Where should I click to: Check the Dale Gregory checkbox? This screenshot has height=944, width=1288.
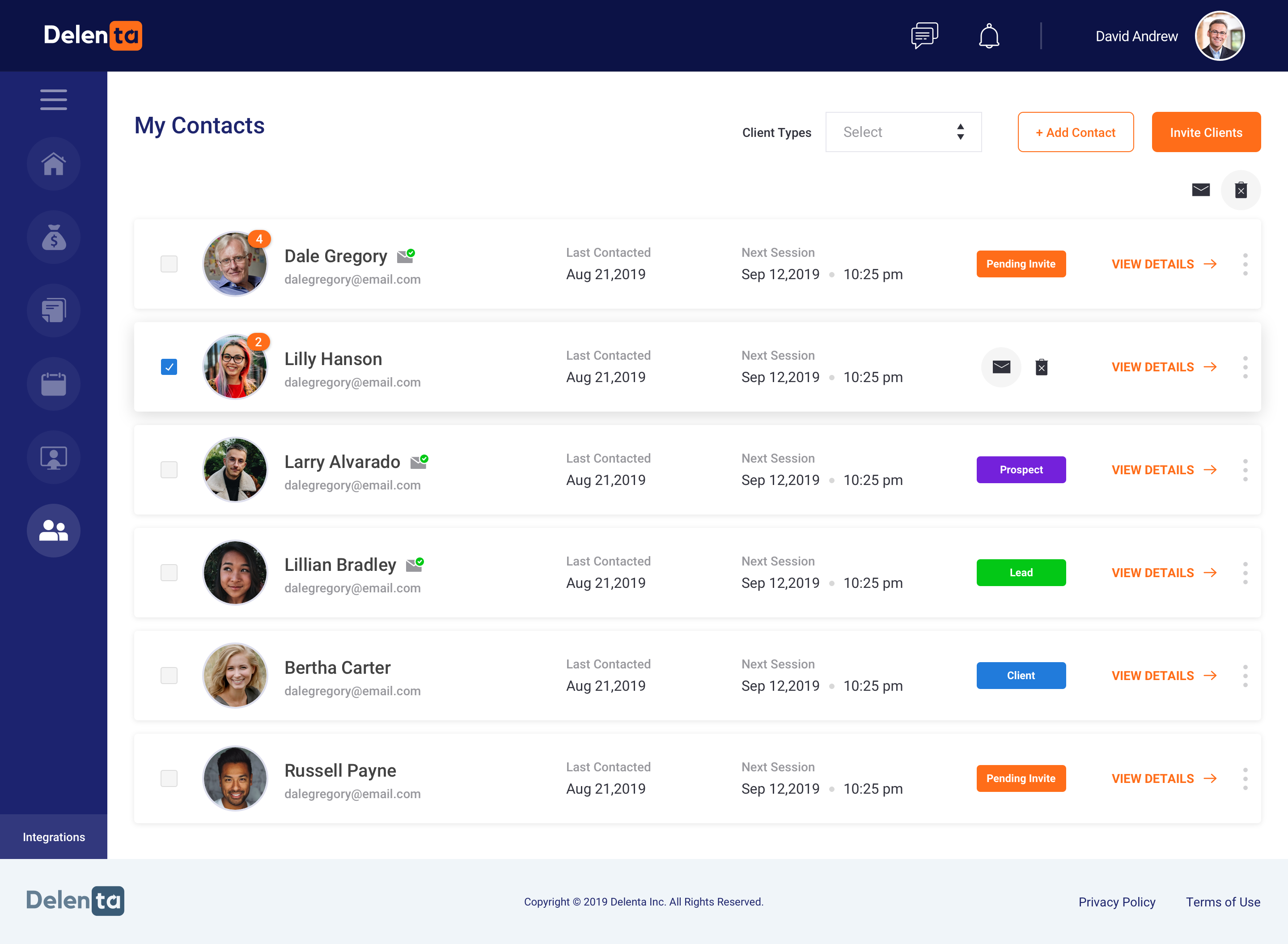coord(169,264)
